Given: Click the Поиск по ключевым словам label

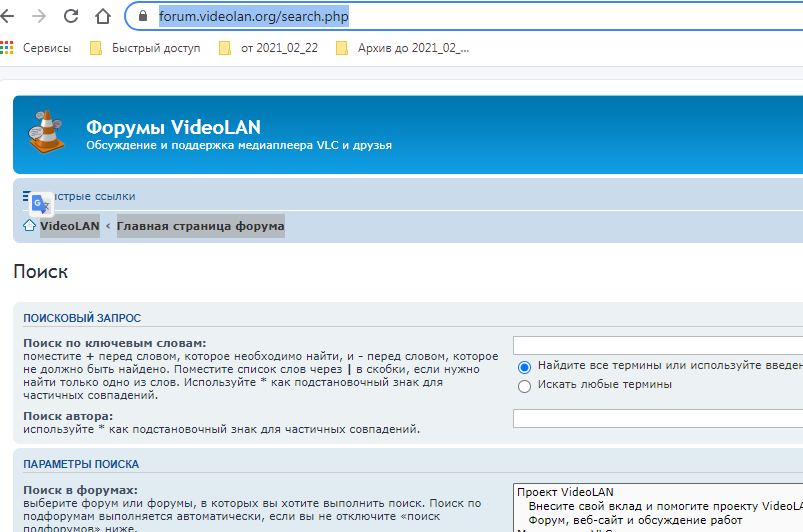Looking at the screenshot, I should [115, 343].
